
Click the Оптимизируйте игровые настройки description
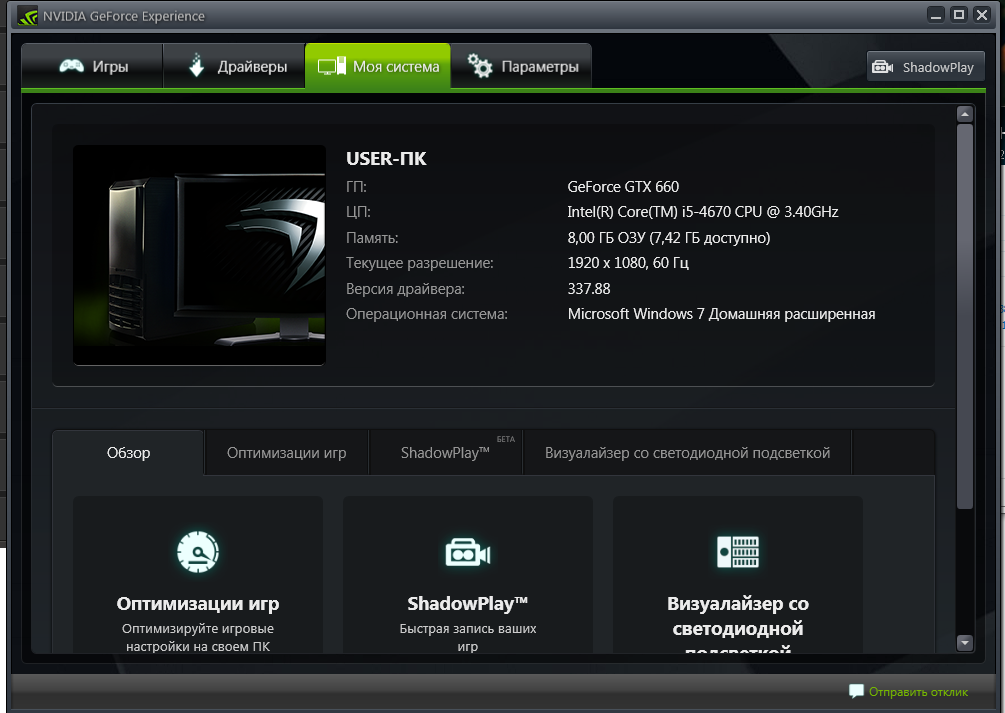coord(198,637)
